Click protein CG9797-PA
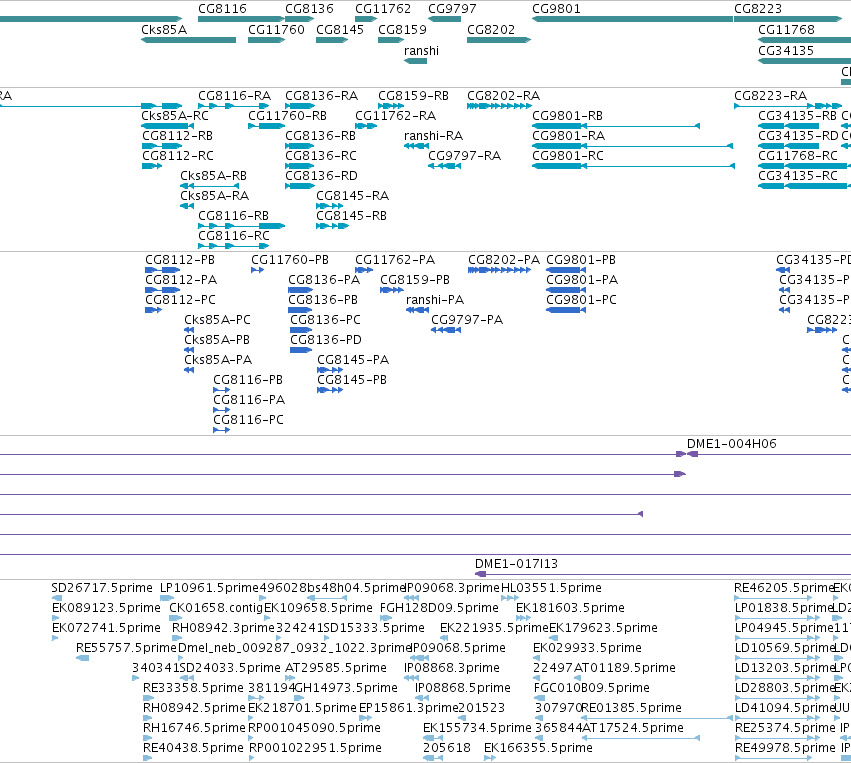Viewport: 851px width, 763px height. (467, 320)
